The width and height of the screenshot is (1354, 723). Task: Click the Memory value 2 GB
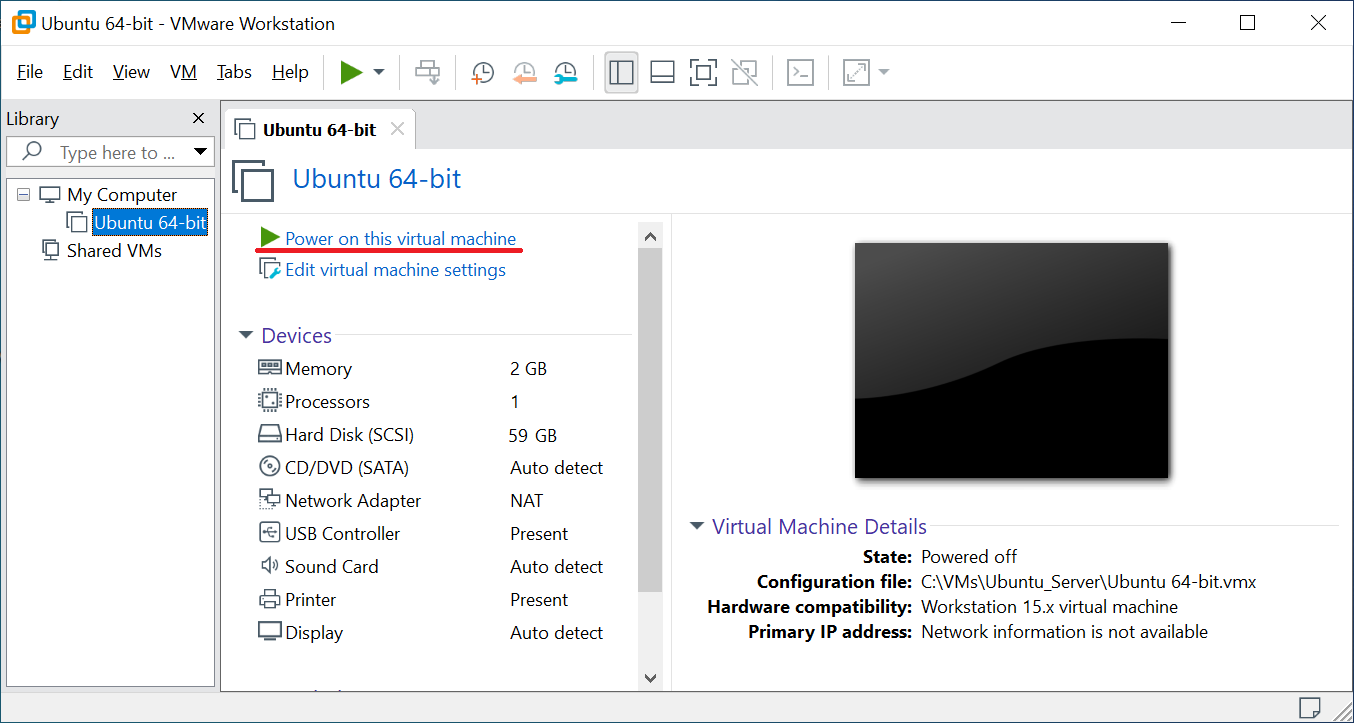pyautogui.click(x=528, y=369)
